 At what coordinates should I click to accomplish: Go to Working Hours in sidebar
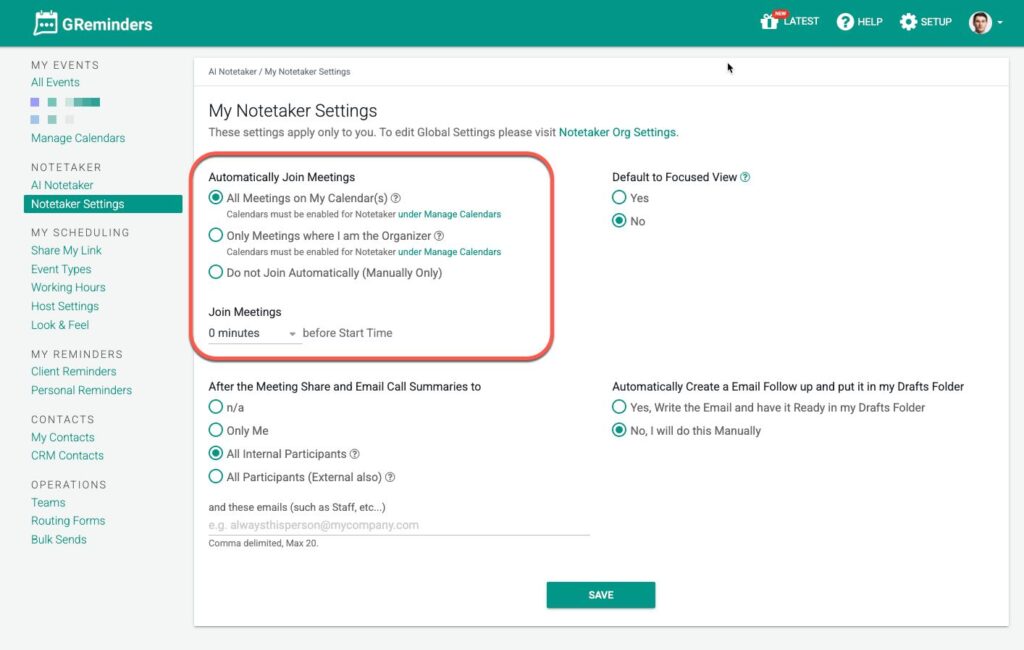68,287
